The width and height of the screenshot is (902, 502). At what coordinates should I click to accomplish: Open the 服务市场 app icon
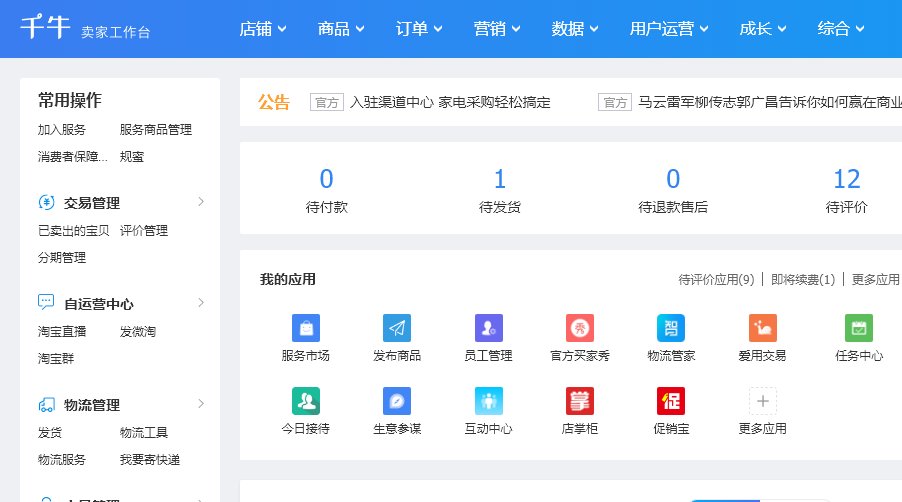click(x=306, y=328)
